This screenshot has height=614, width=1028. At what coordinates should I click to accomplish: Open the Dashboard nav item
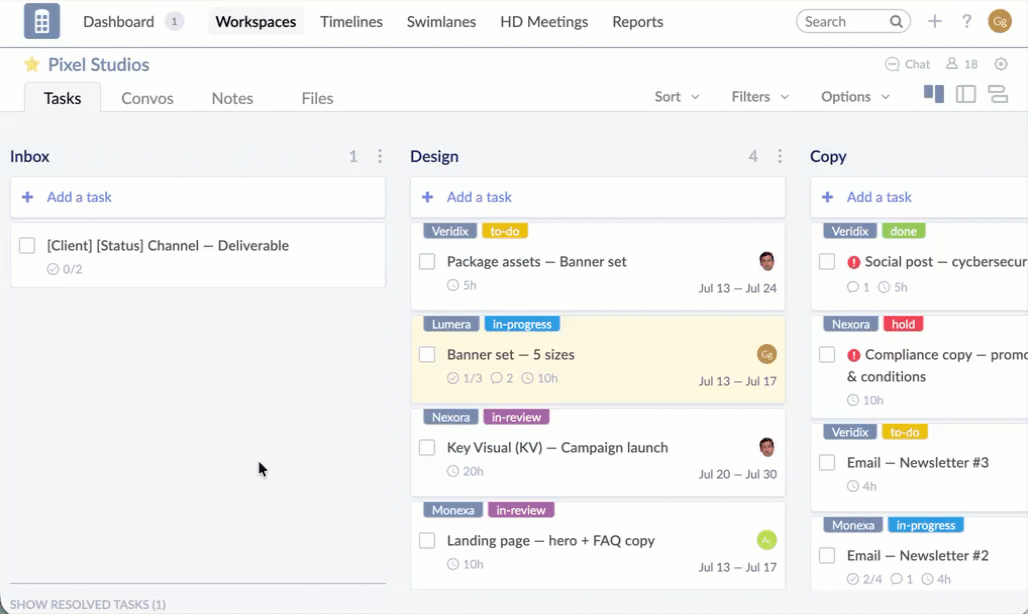point(119,22)
